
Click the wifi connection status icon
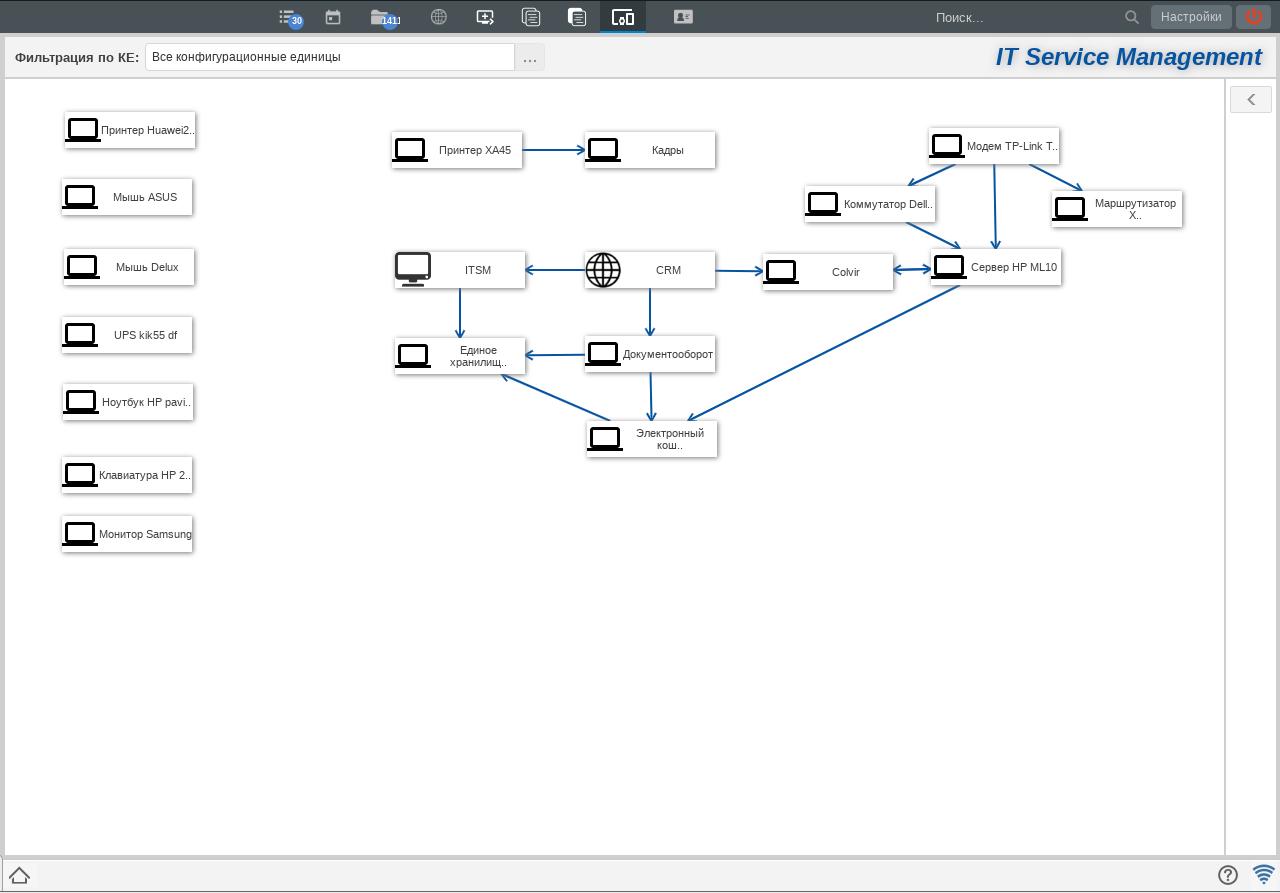(1264, 874)
